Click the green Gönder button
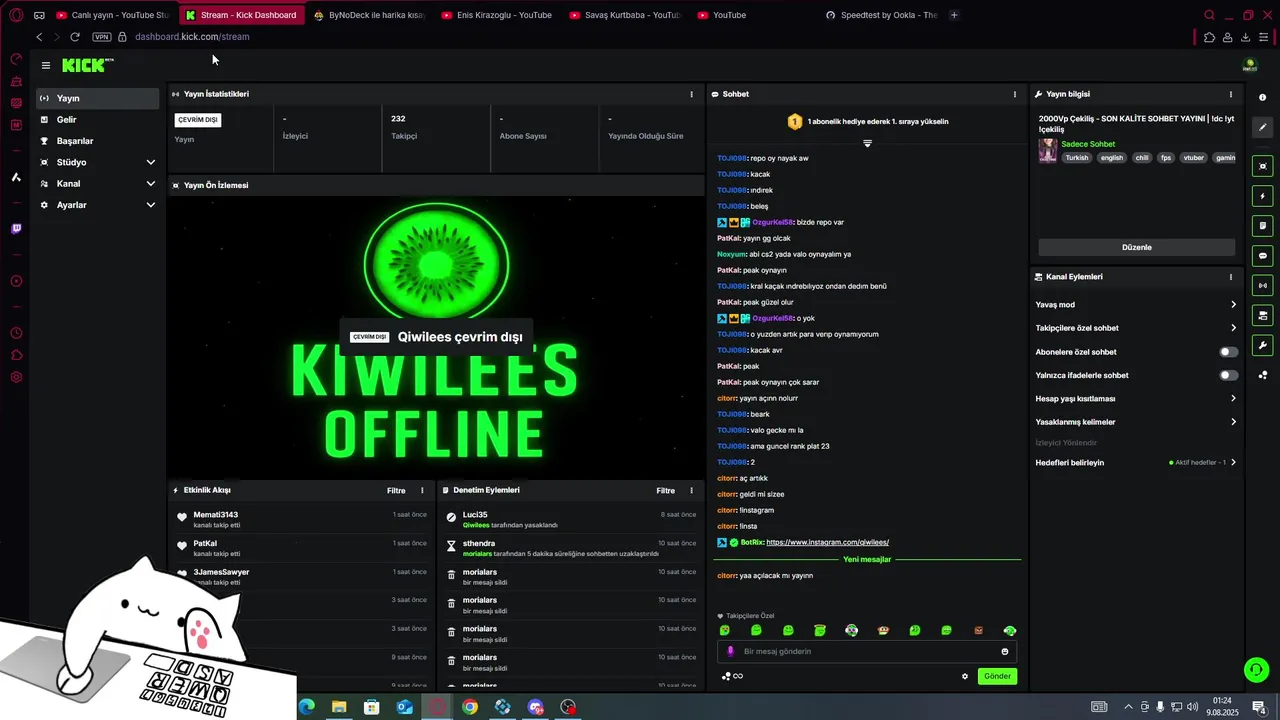1280x720 pixels. pos(997,676)
